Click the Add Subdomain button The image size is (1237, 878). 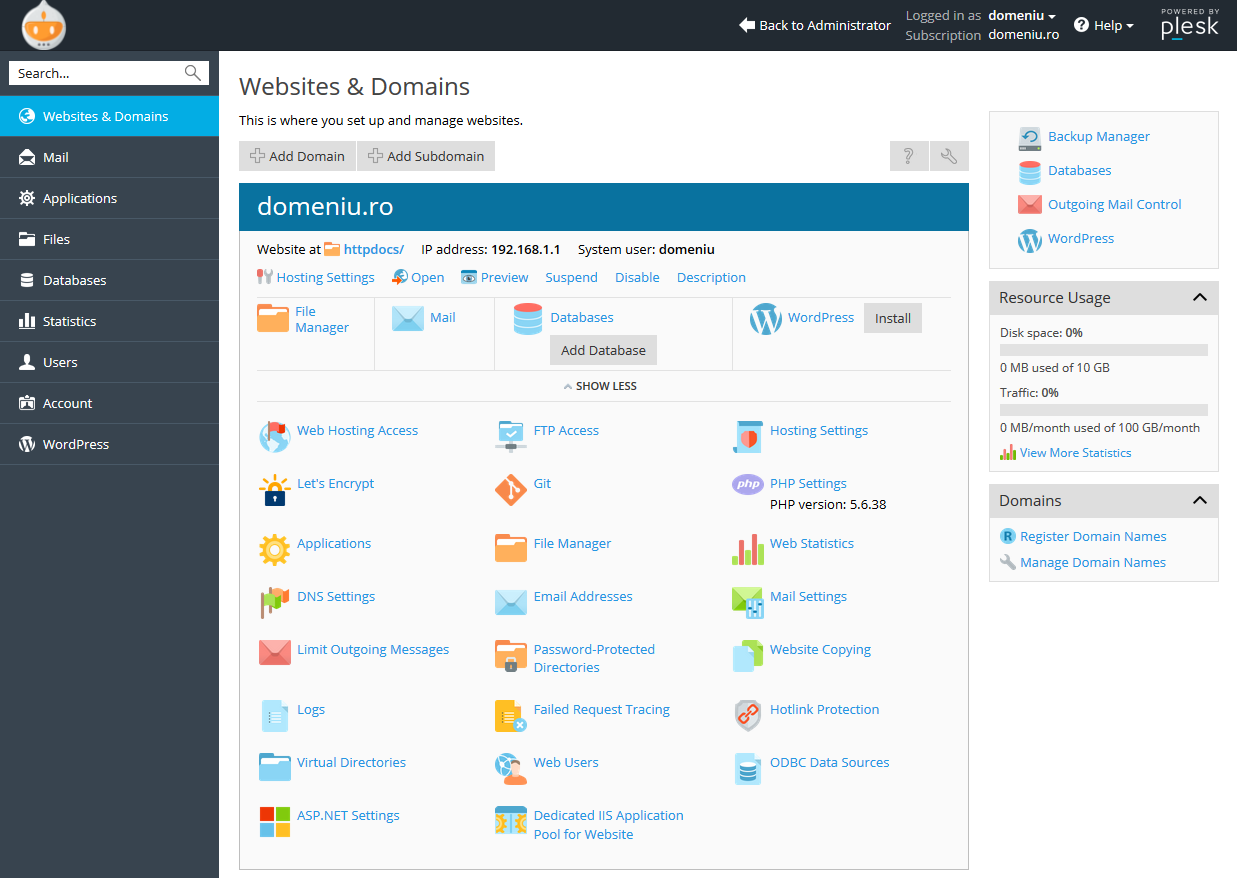coord(426,156)
